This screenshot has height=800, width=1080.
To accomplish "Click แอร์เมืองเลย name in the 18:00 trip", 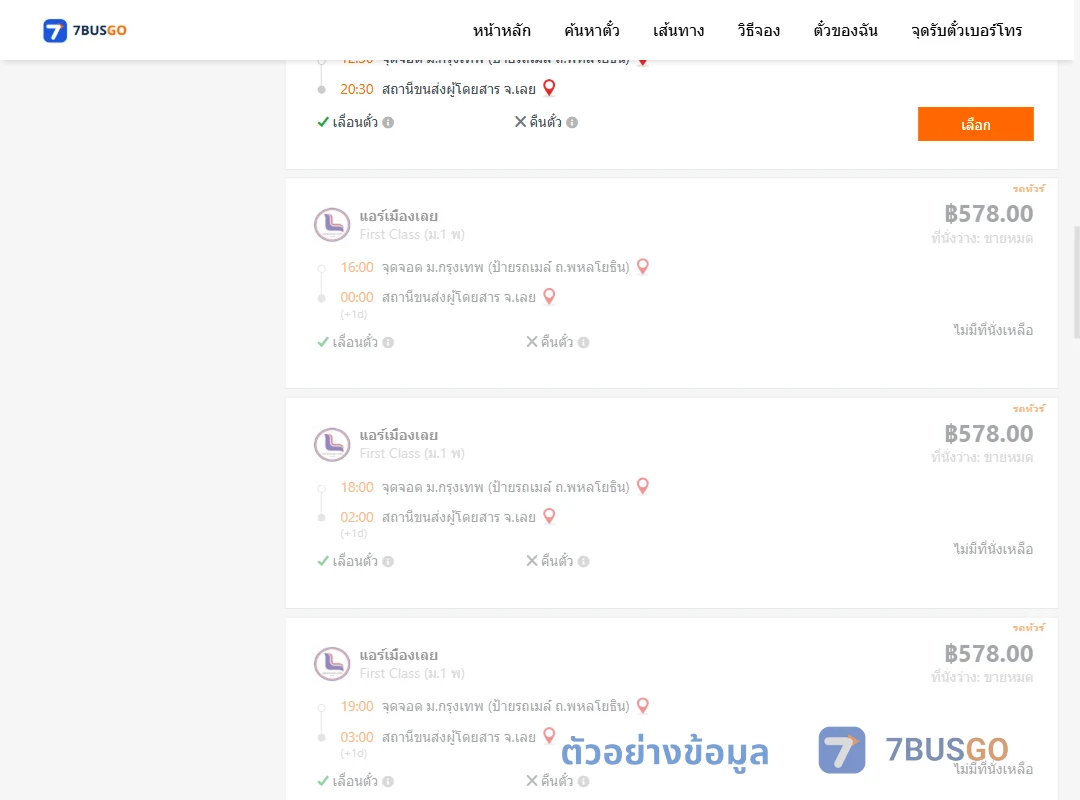I will [x=399, y=435].
